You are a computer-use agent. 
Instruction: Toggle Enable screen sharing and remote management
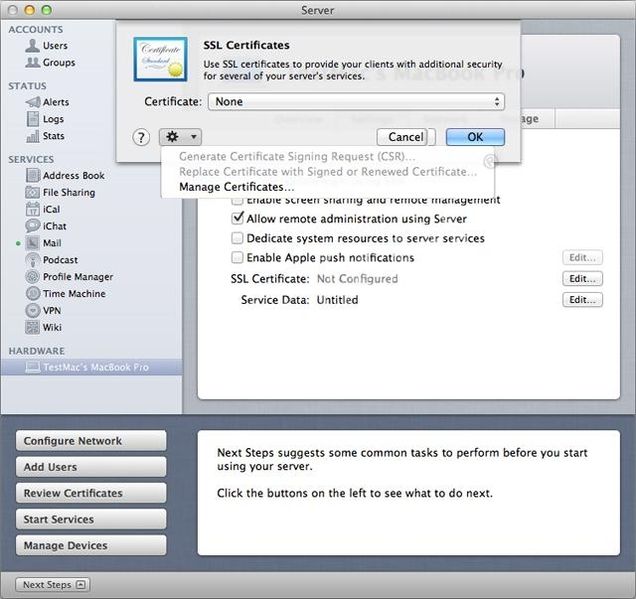(x=237, y=200)
